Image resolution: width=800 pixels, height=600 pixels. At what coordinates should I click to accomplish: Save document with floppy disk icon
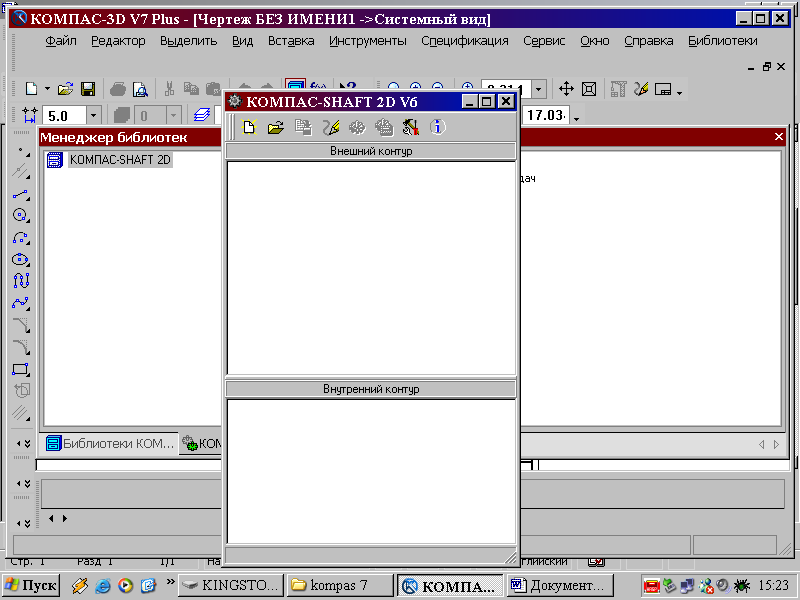click(88, 89)
